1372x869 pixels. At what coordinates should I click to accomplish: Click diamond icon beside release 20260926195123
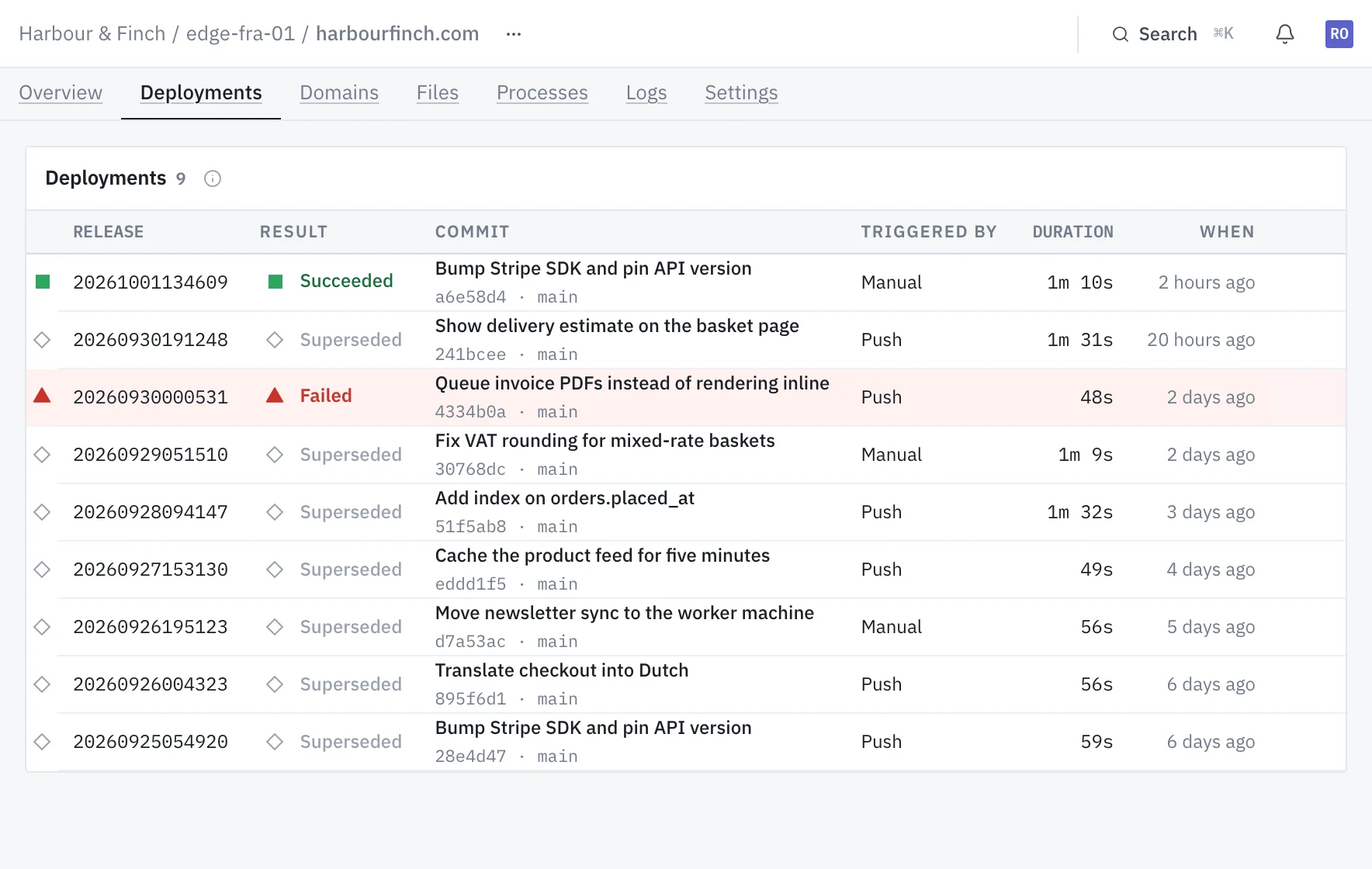[43, 626]
